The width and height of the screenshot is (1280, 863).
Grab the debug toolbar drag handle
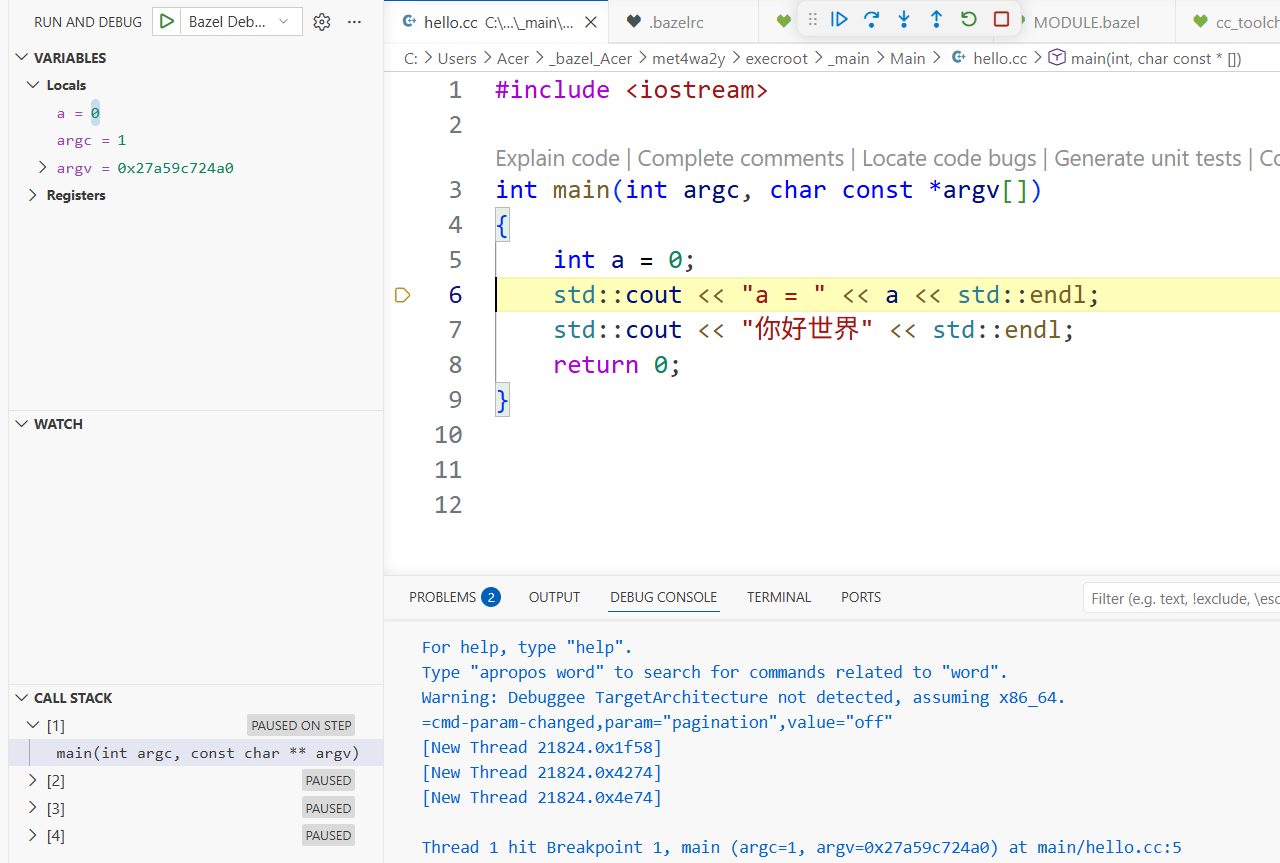(812, 19)
